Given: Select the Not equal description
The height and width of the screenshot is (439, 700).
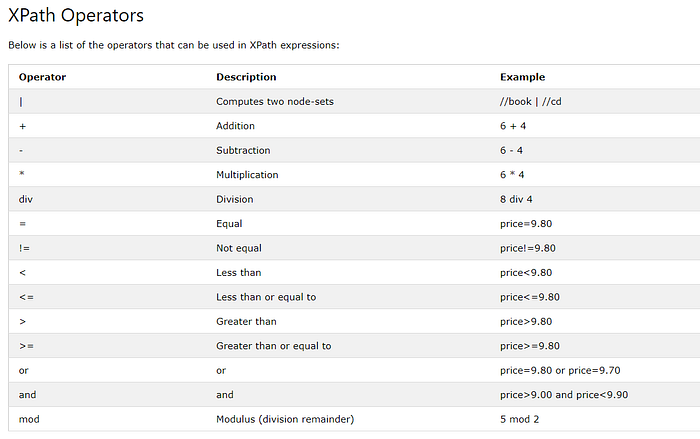Looking at the screenshot, I should point(239,248).
